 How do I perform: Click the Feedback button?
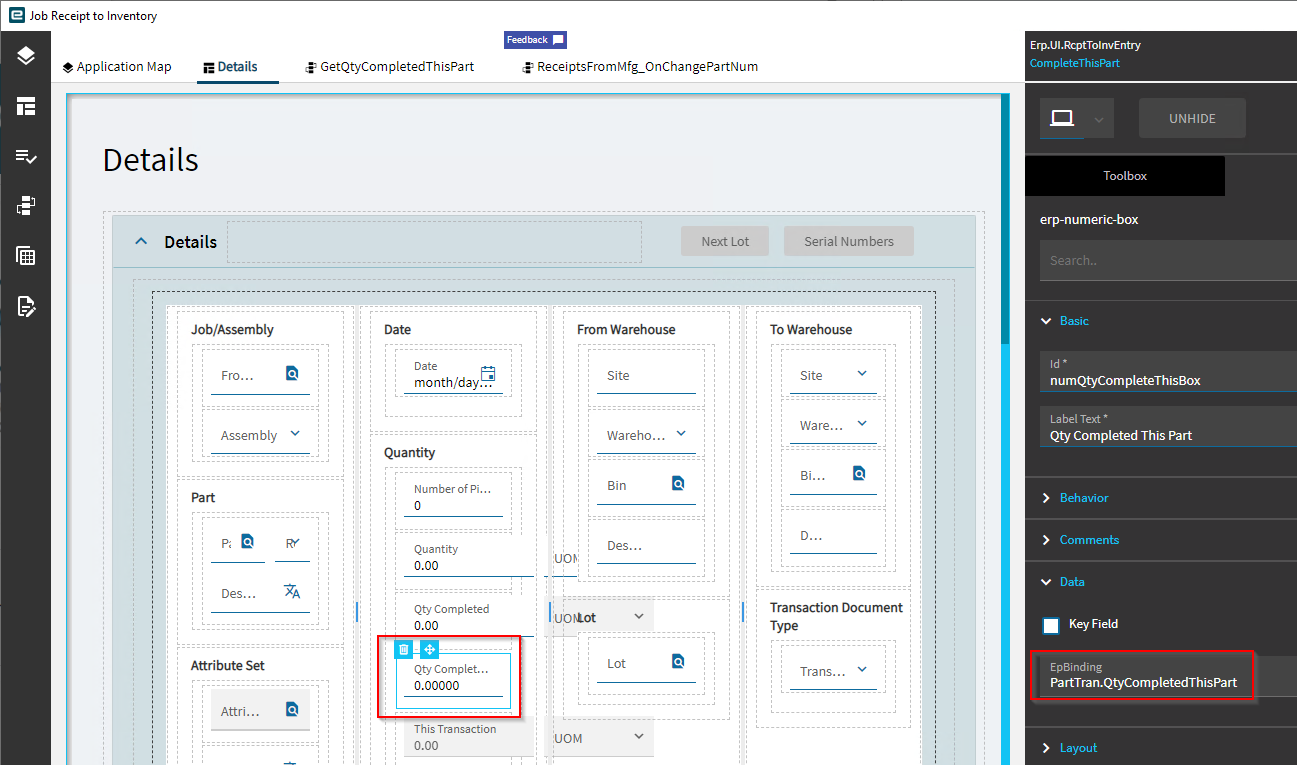point(535,40)
